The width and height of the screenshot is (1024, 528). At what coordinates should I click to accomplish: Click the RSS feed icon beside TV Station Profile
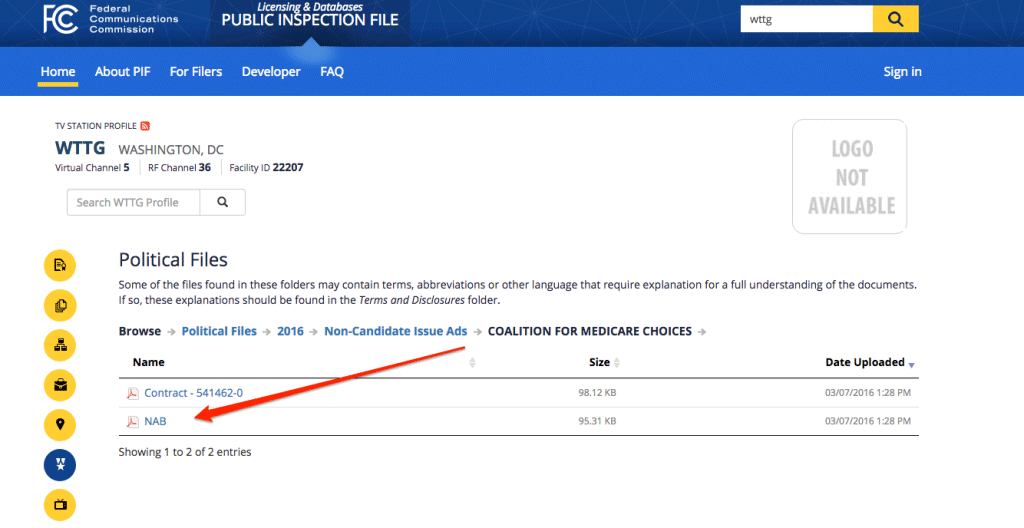click(x=145, y=126)
